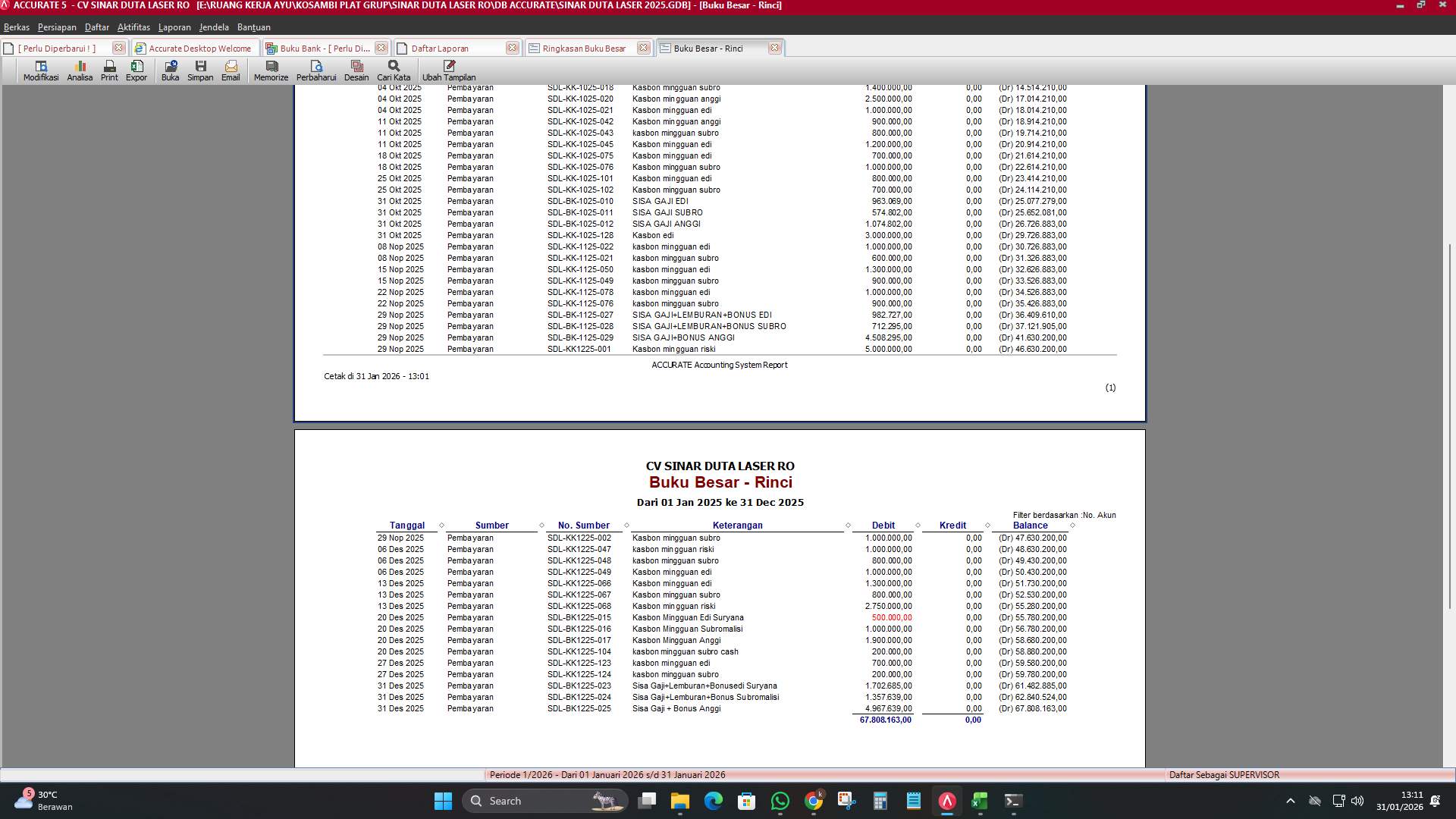Open the volume slider from the system tray
Screen dimensions: 1456x819
1357,800
